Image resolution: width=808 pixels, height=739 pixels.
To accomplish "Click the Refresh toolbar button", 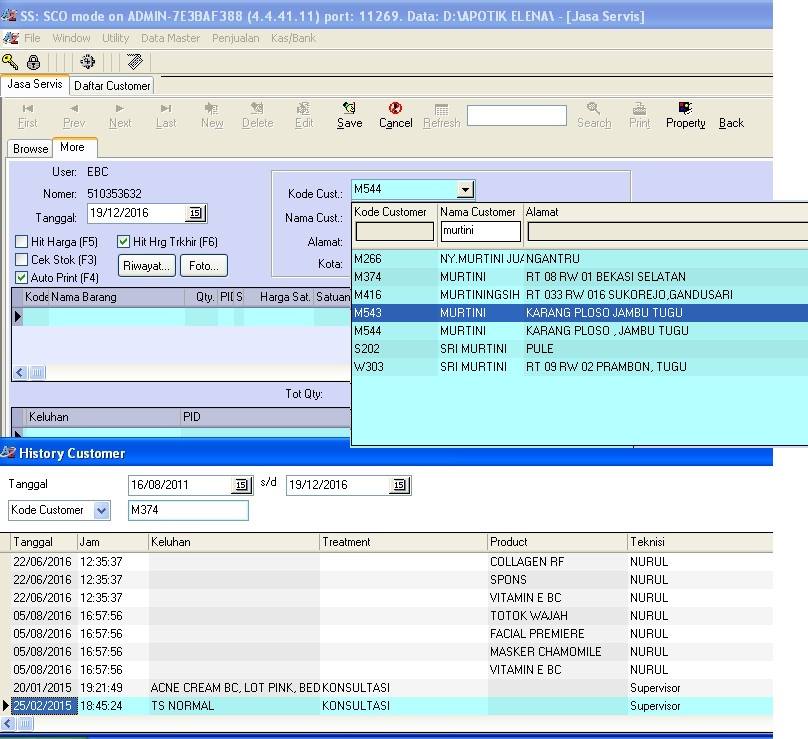I will pos(442,116).
